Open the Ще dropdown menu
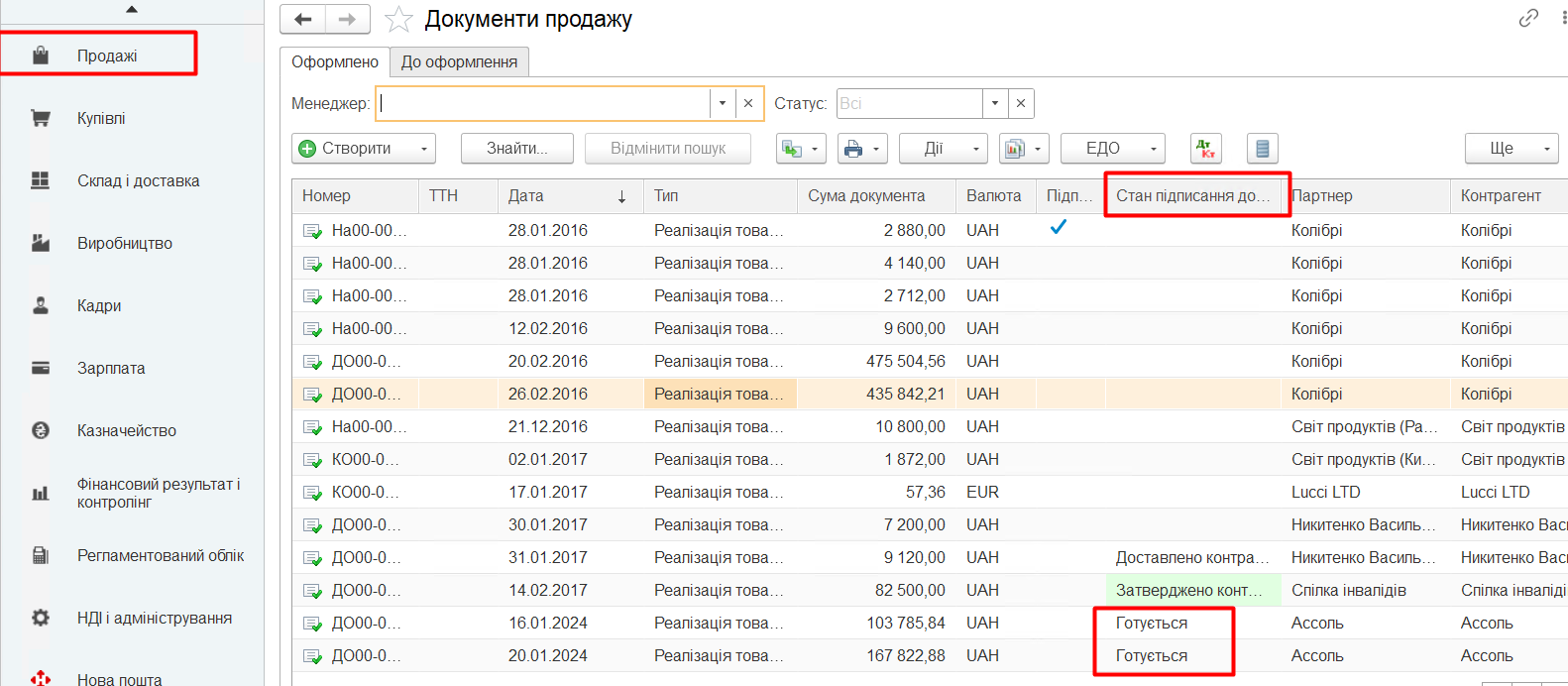The width and height of the screenshot is (1568, 686). pos(1512,149)
